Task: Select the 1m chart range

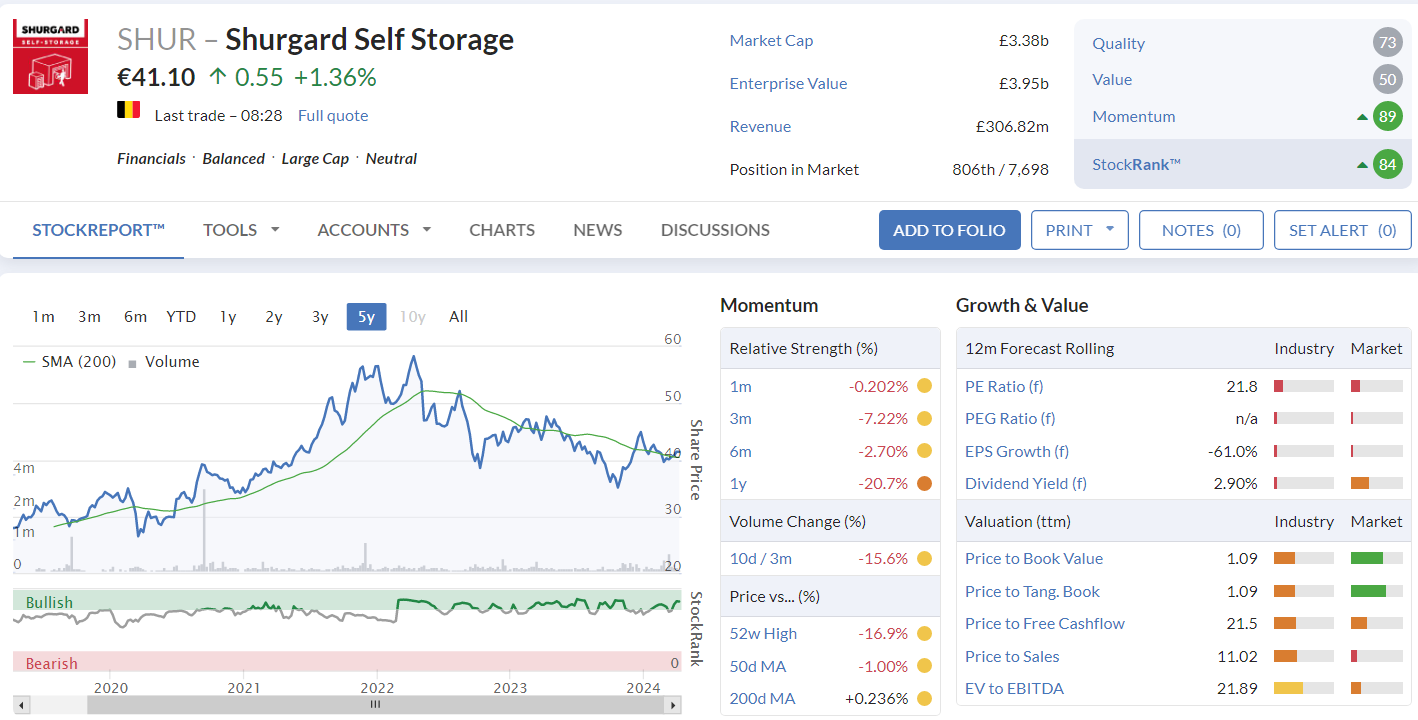Action: 43,317
